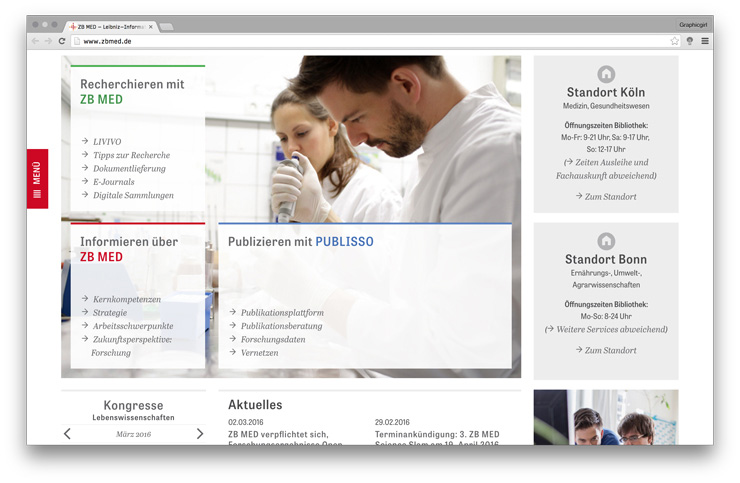
Task: Click the Standort Köln house icon
Action: (x=606, y=74)
